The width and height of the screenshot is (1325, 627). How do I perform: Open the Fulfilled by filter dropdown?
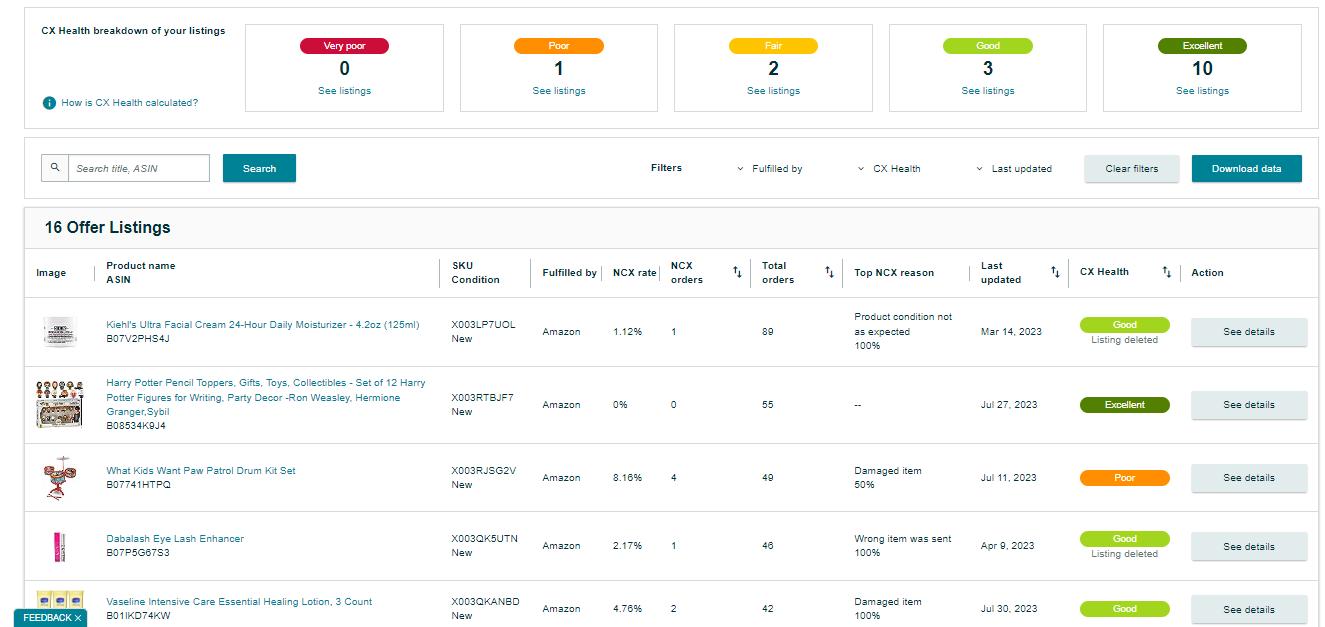(x=770, y=169)
